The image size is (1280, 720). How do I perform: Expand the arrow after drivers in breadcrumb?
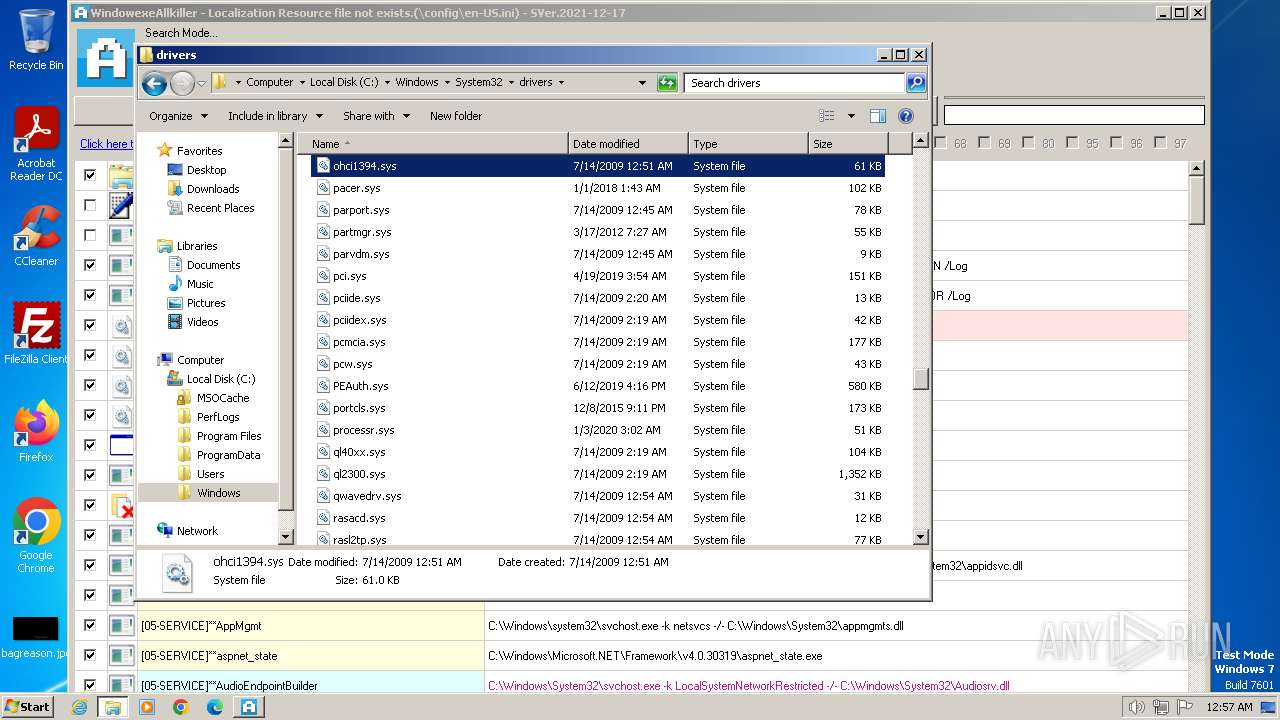pos(561,83)
